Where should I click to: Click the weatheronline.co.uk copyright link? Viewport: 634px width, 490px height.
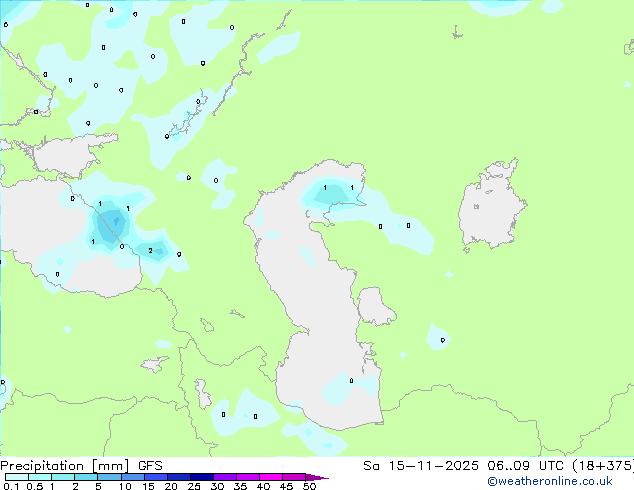(550, 481)
